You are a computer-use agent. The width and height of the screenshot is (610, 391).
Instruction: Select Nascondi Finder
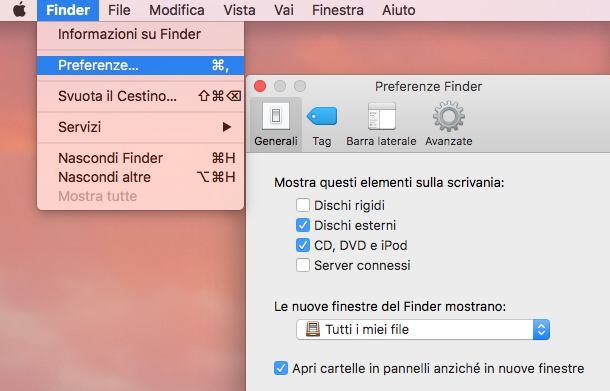coord(140,158)
